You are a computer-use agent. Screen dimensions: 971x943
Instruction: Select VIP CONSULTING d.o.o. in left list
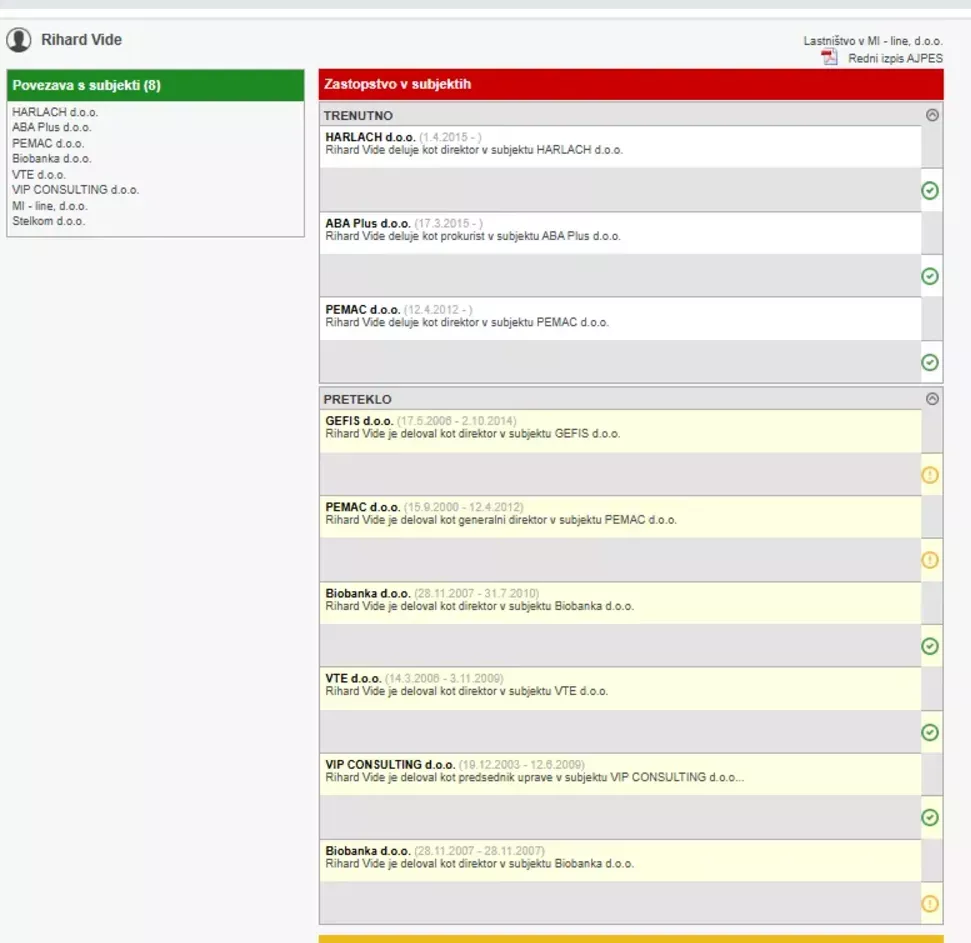[76, 190]
